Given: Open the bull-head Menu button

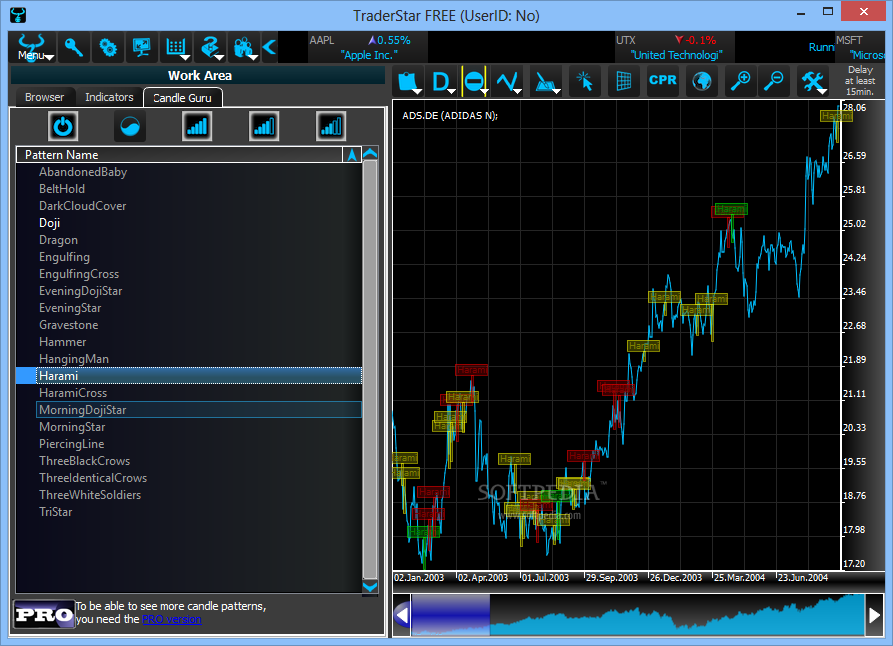Looking at the screenshot, I should [32, 47].
